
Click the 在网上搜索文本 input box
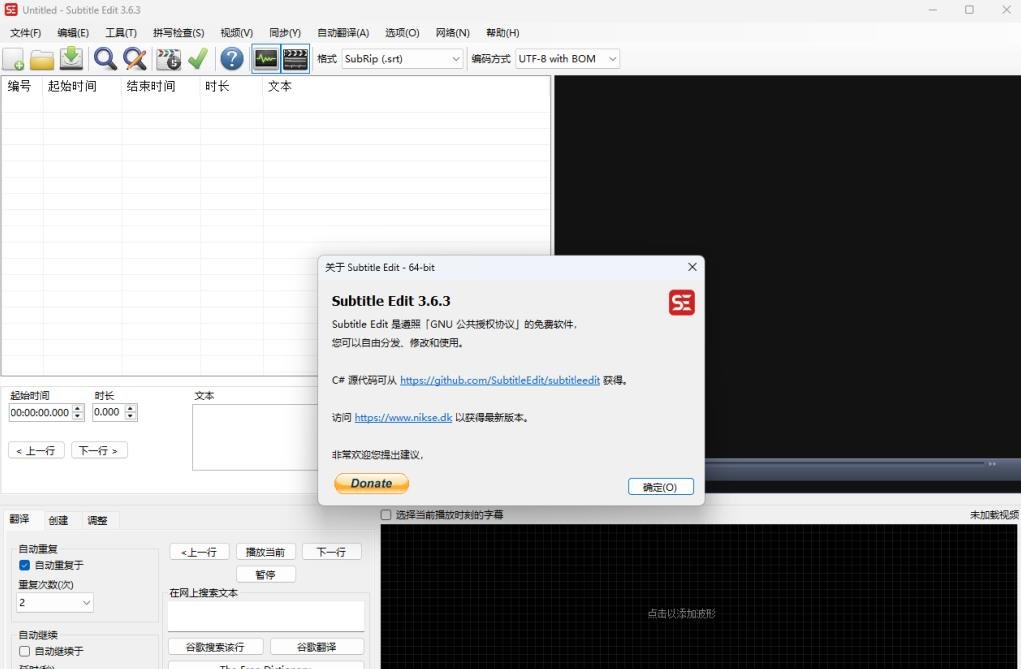click(x=266, y=615)
